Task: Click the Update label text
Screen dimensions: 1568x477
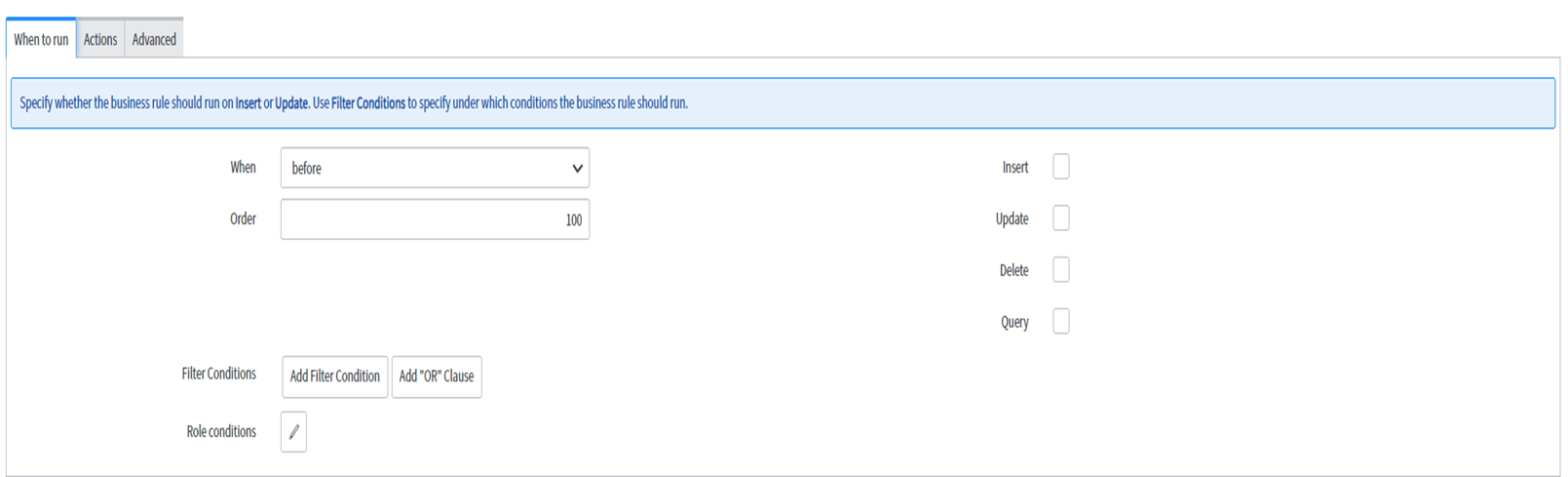Action: point(1012,219)
